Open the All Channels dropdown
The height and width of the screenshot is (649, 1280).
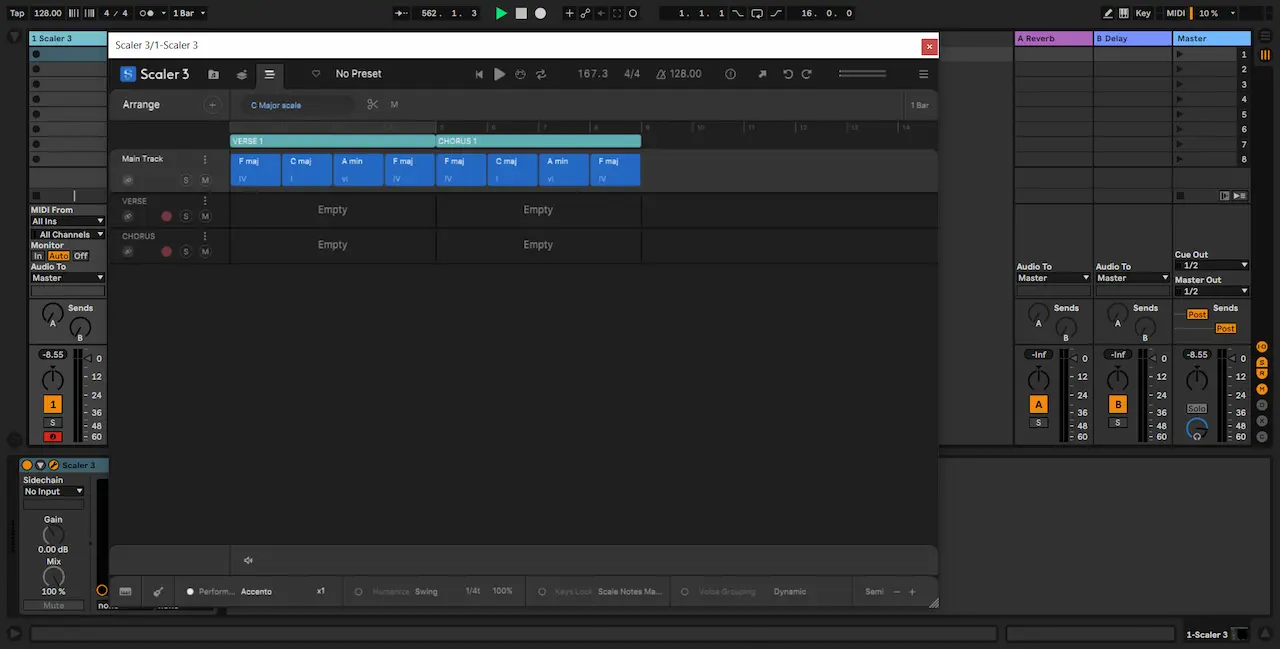[67, 234]
